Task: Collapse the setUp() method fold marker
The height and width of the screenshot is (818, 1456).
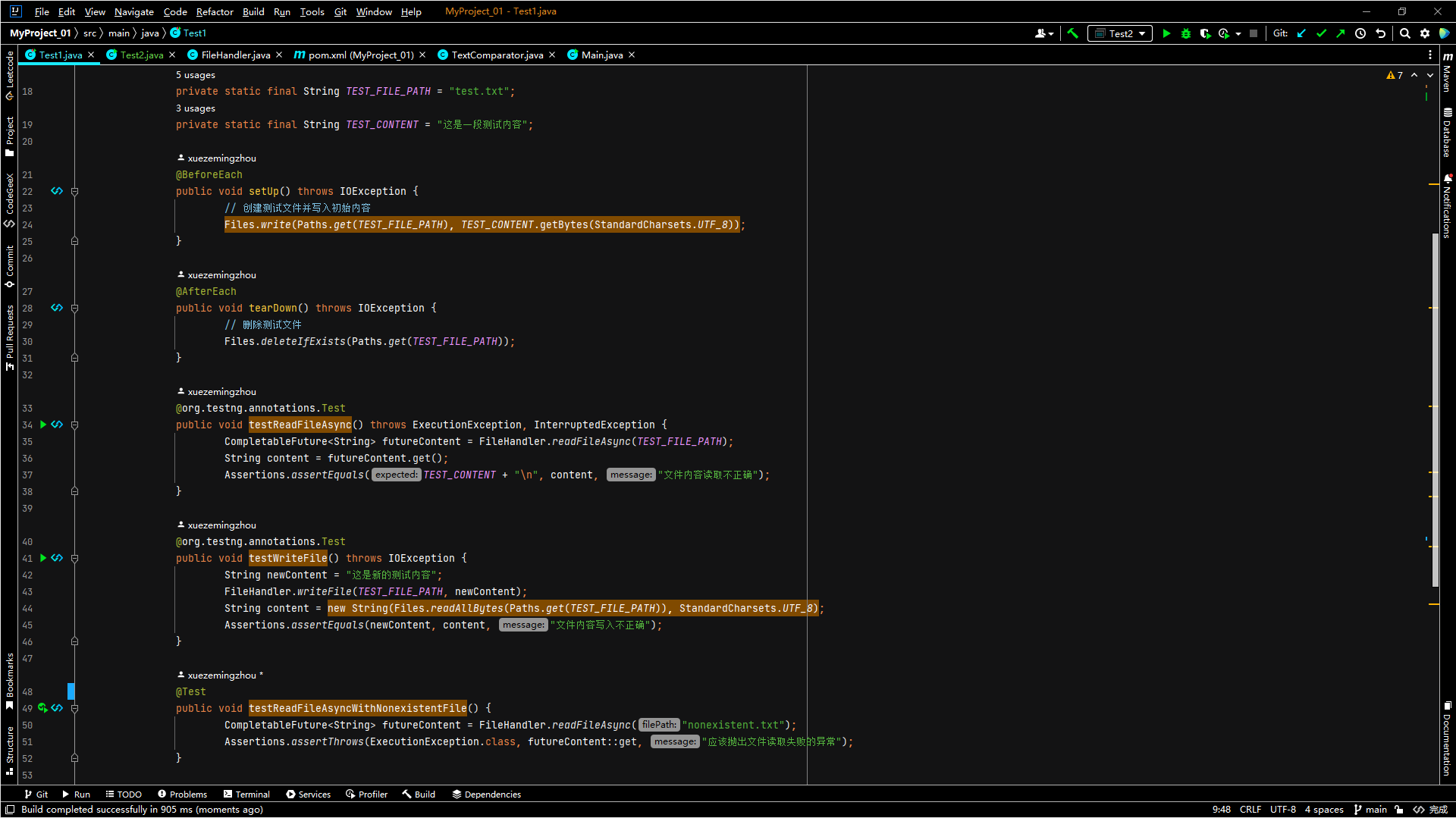Action: point(74,192)
